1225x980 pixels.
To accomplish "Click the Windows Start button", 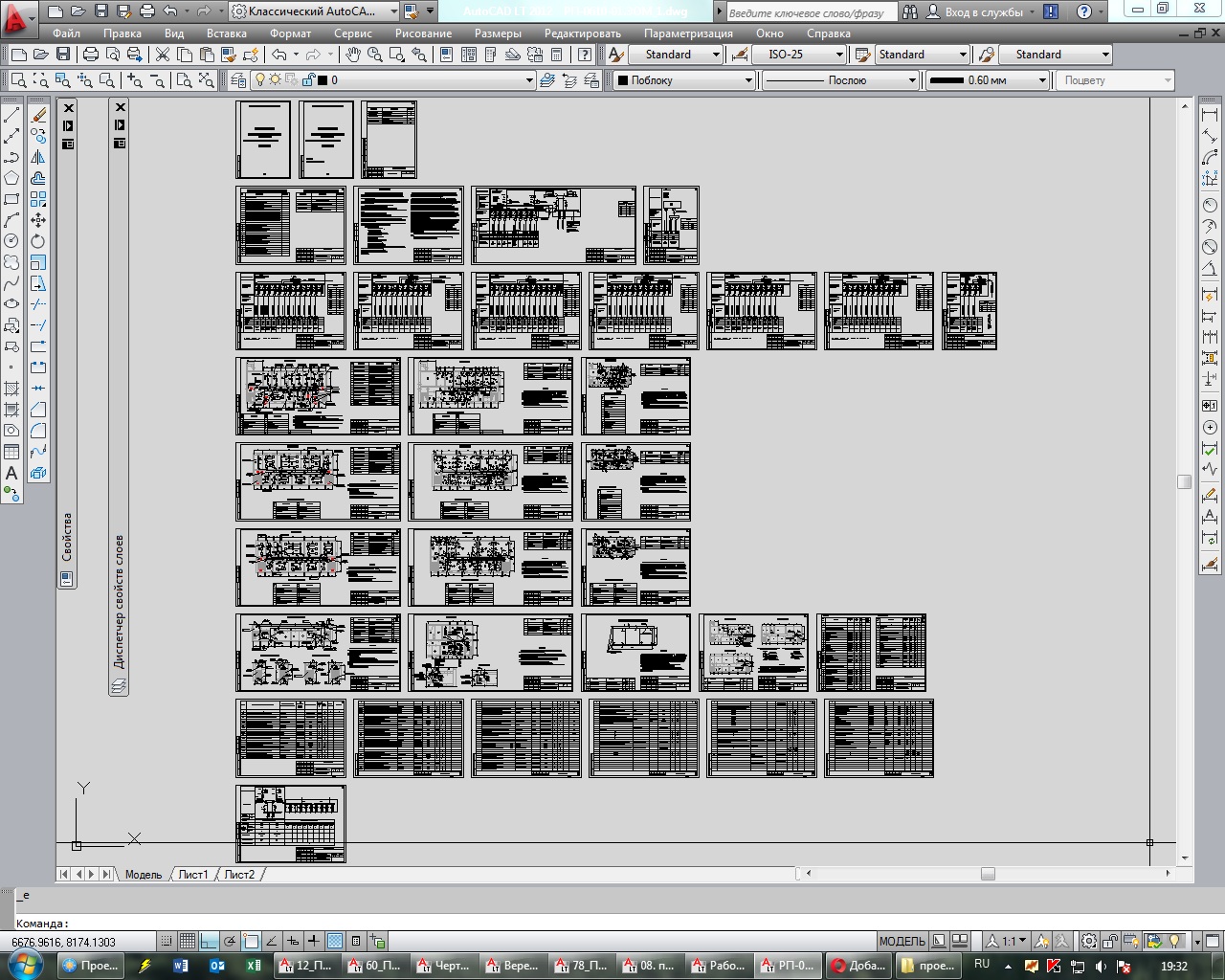I will 26,965.
